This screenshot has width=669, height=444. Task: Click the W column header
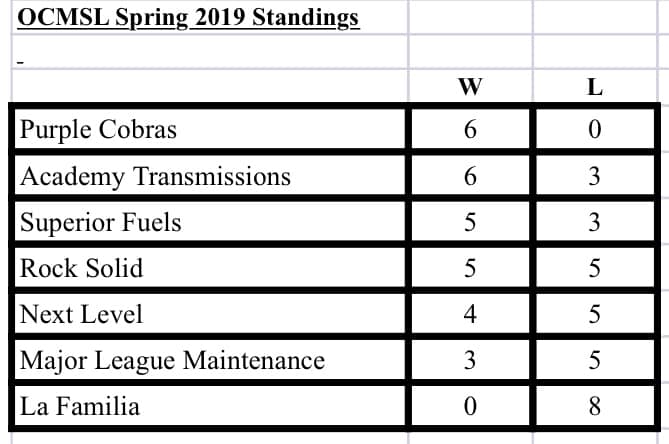tap(470, 86)
